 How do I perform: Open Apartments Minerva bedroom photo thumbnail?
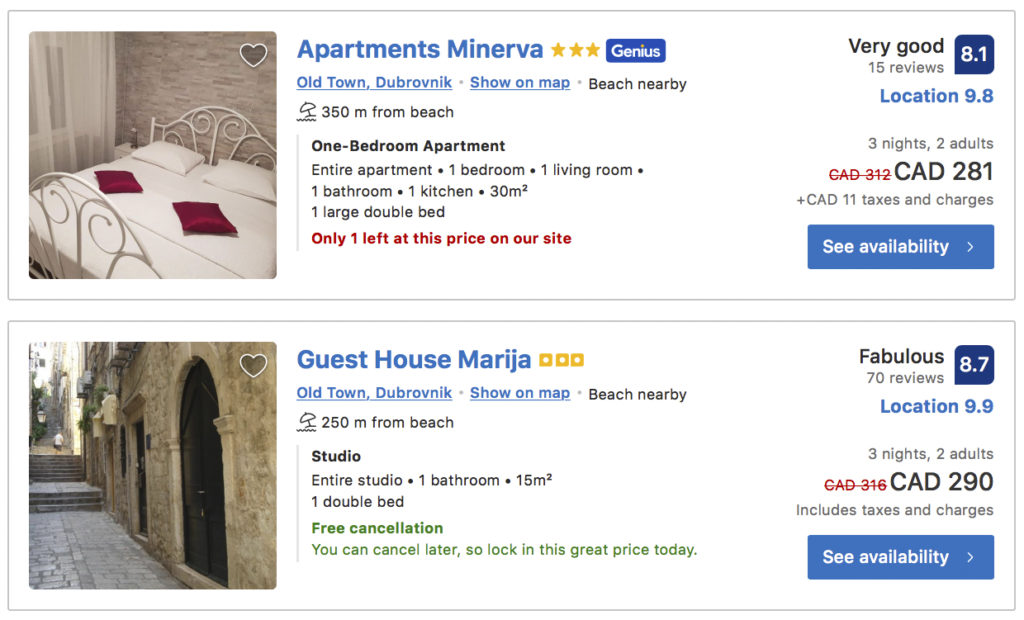coord(153,155)
